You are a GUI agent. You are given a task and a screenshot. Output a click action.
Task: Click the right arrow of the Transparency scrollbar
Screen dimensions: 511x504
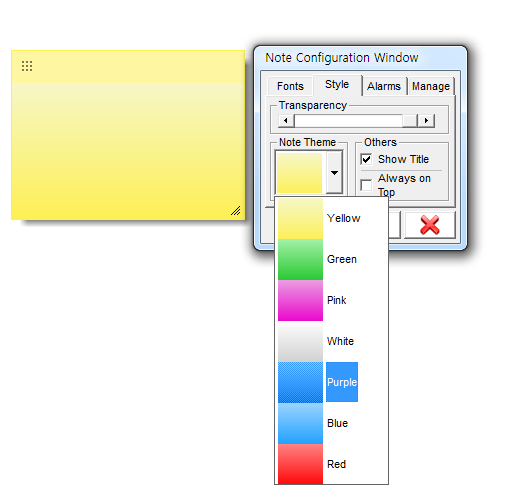point(426,121)
